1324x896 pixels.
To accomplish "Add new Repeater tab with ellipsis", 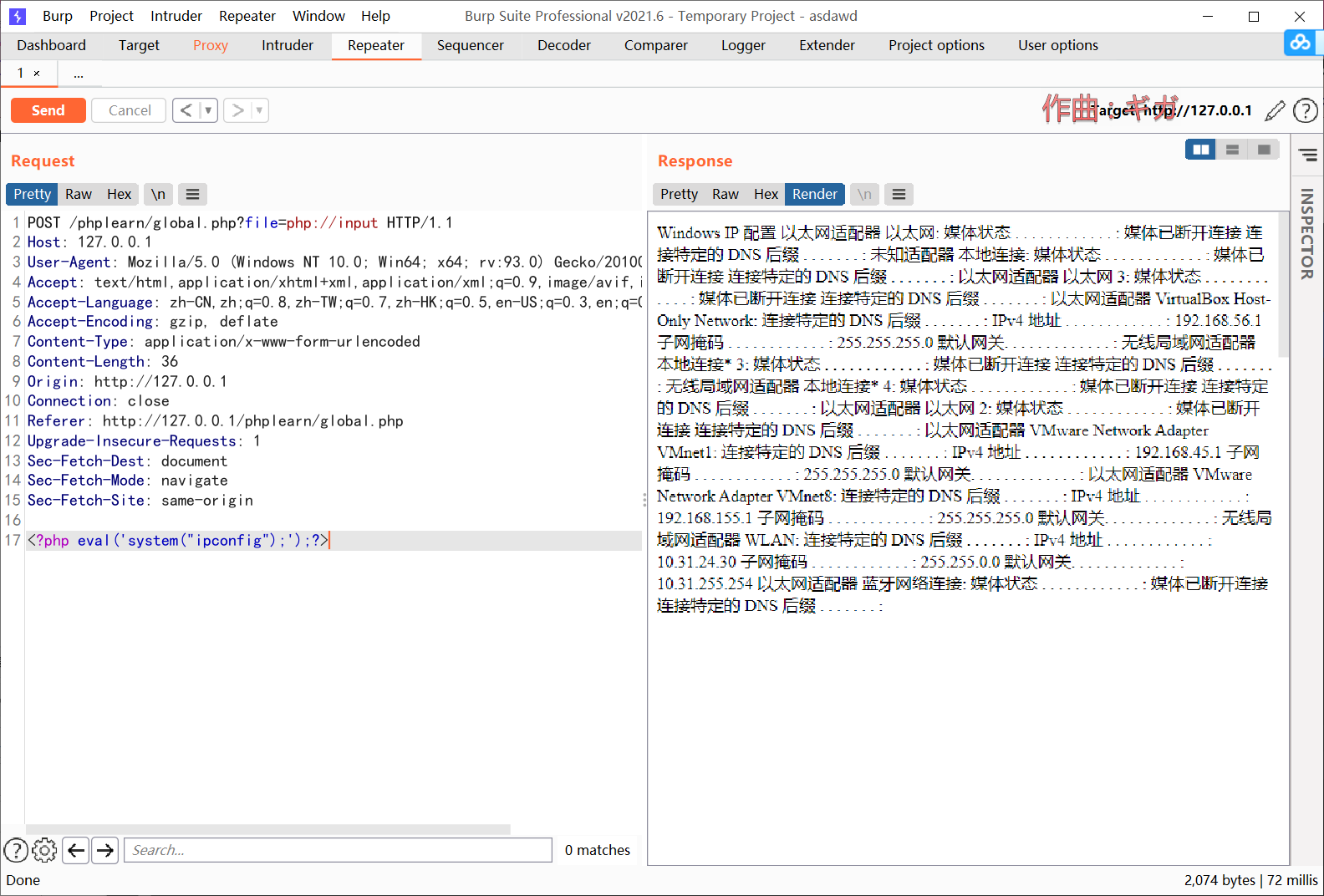I will (x=79, y=74).
